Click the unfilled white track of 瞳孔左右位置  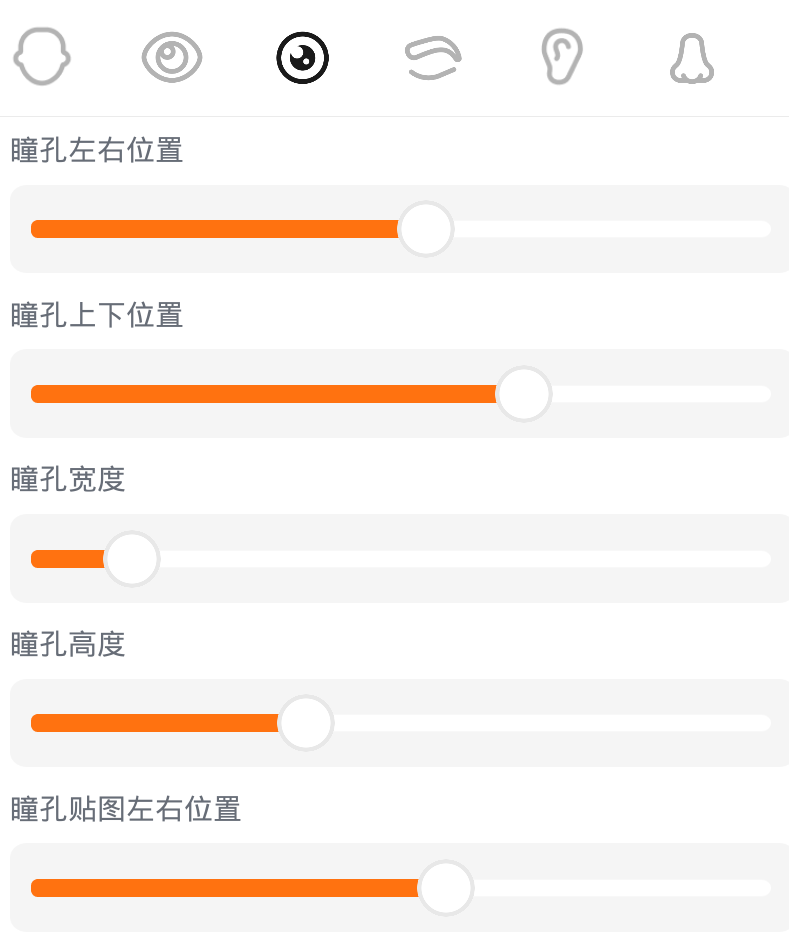point(610,229)
